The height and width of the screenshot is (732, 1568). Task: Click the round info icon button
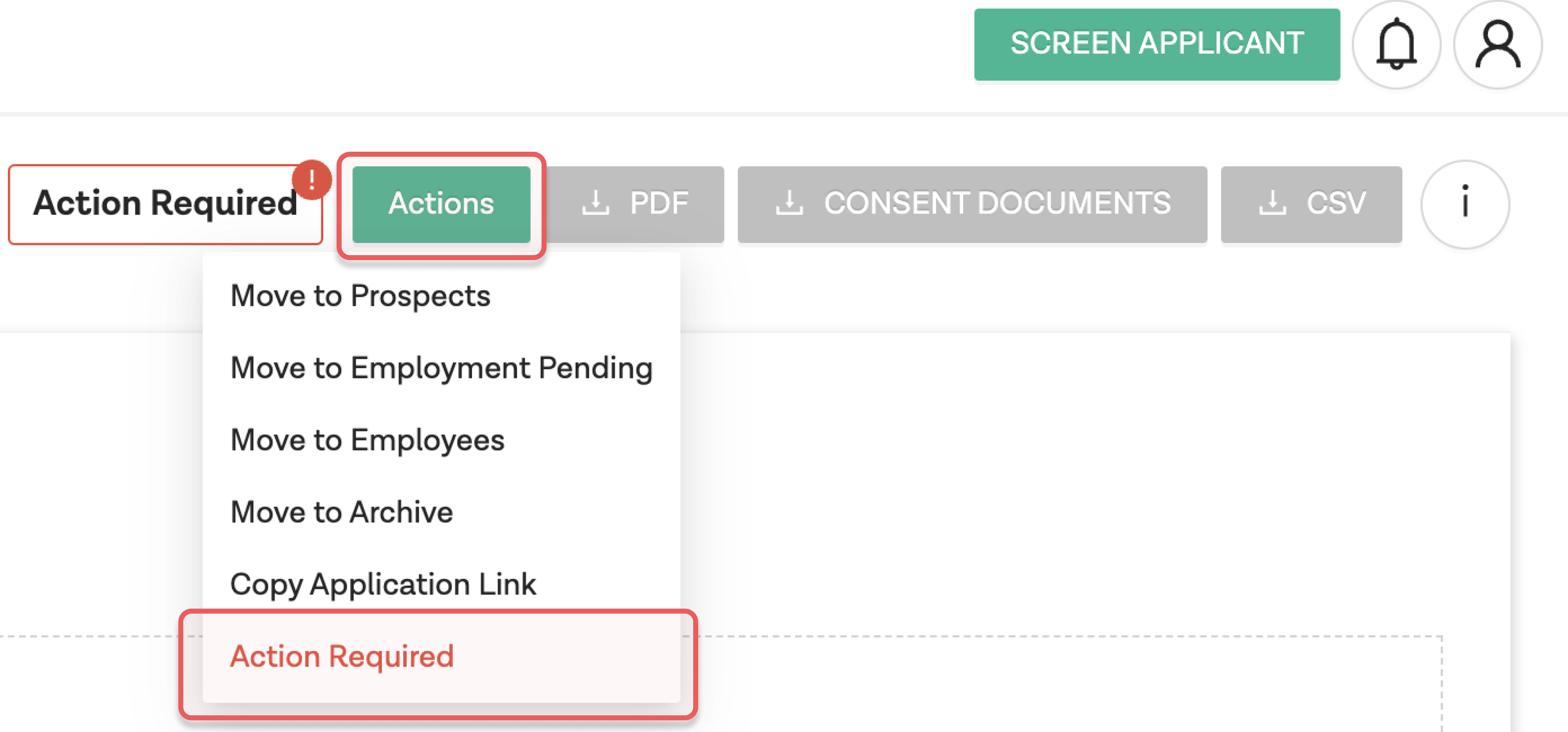(x=1465, y=203)
